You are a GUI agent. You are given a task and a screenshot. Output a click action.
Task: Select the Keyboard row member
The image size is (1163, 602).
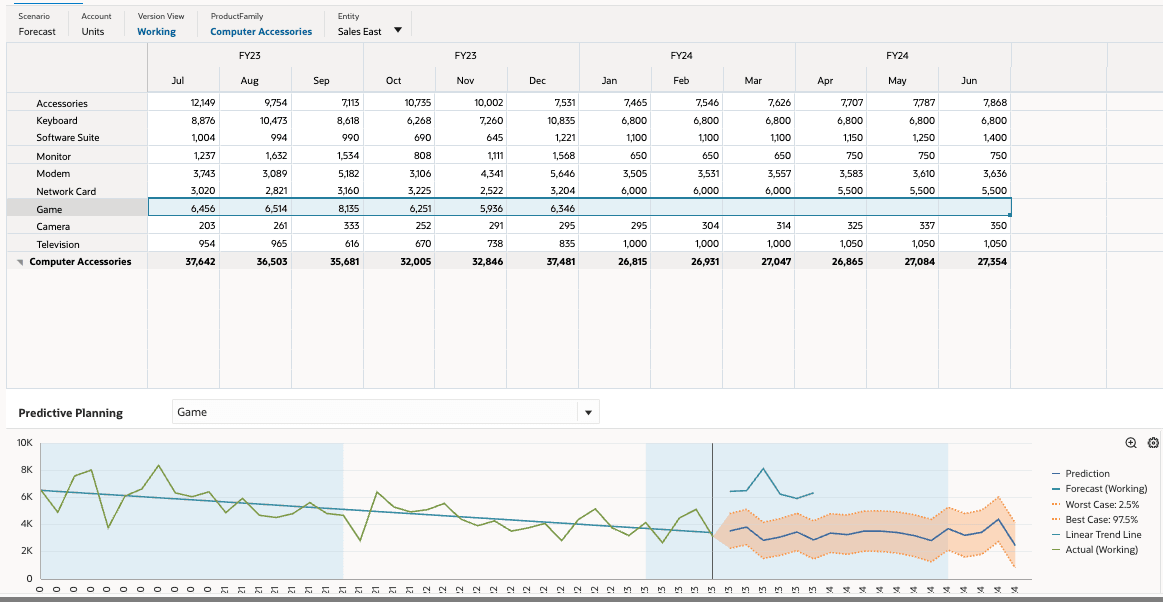[57, 120]
